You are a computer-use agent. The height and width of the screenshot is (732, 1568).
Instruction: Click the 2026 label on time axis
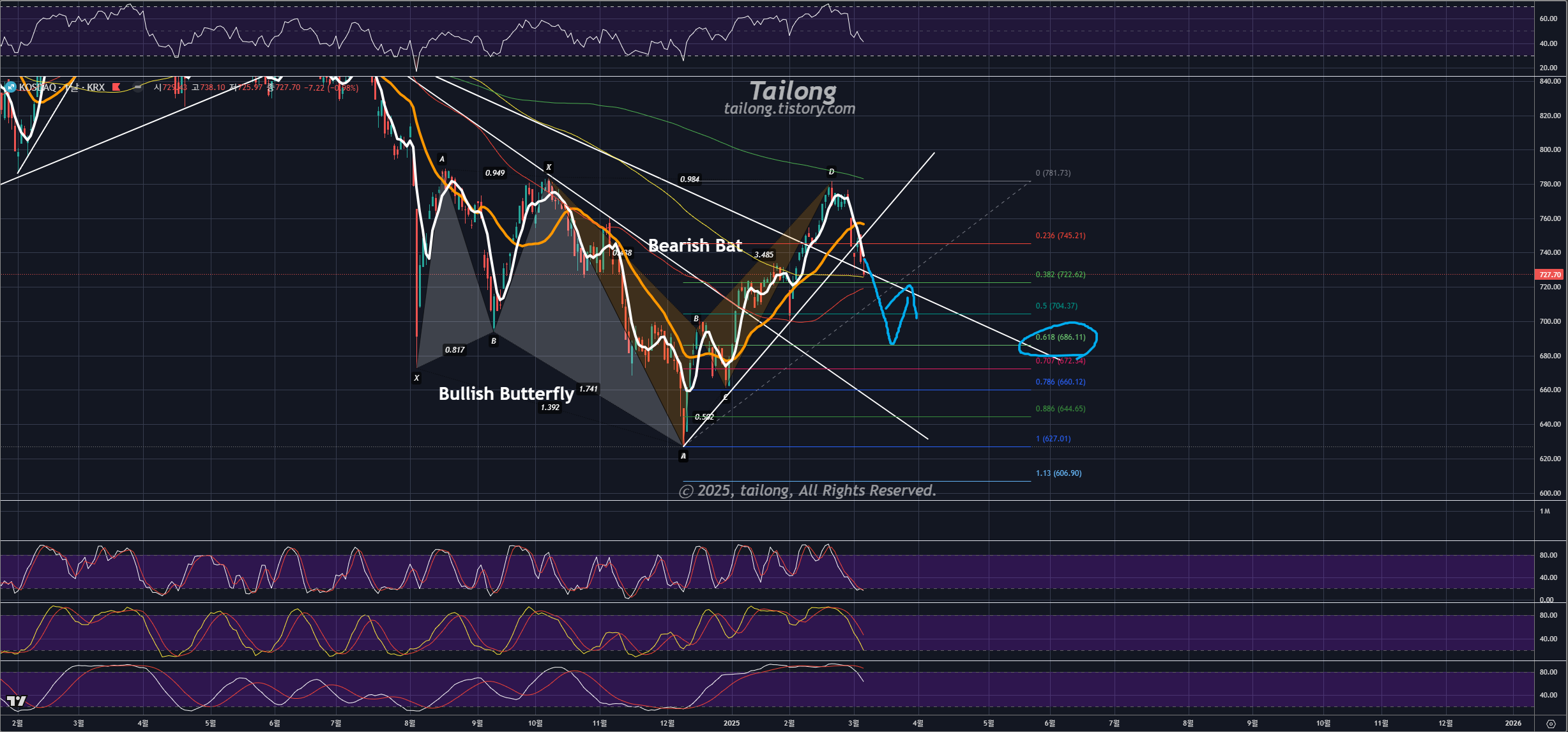pyautogui.click(x=1513, y=723)
